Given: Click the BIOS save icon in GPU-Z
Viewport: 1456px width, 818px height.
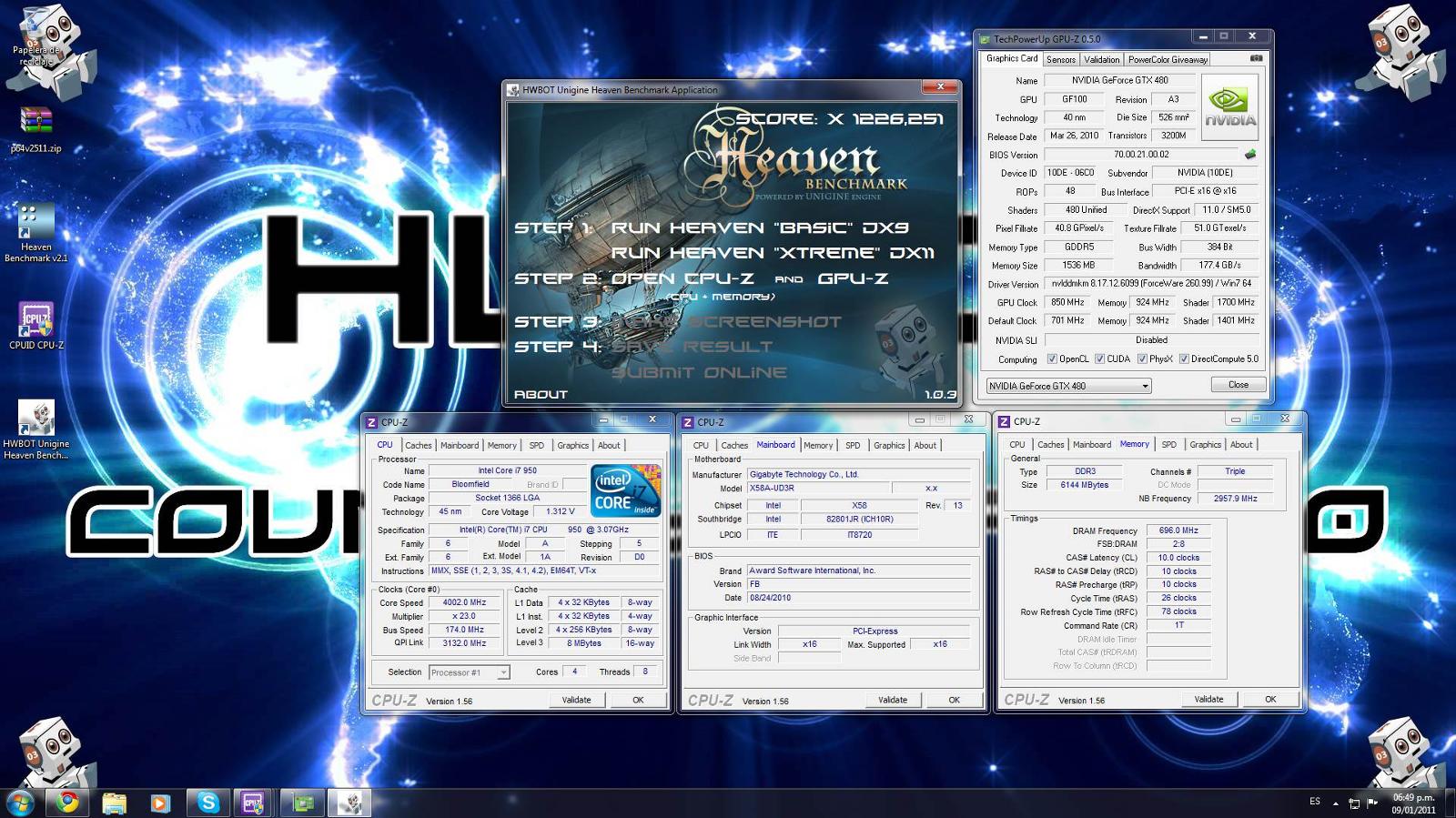Looking at the screenshot, I should (x=1250, y=155).
